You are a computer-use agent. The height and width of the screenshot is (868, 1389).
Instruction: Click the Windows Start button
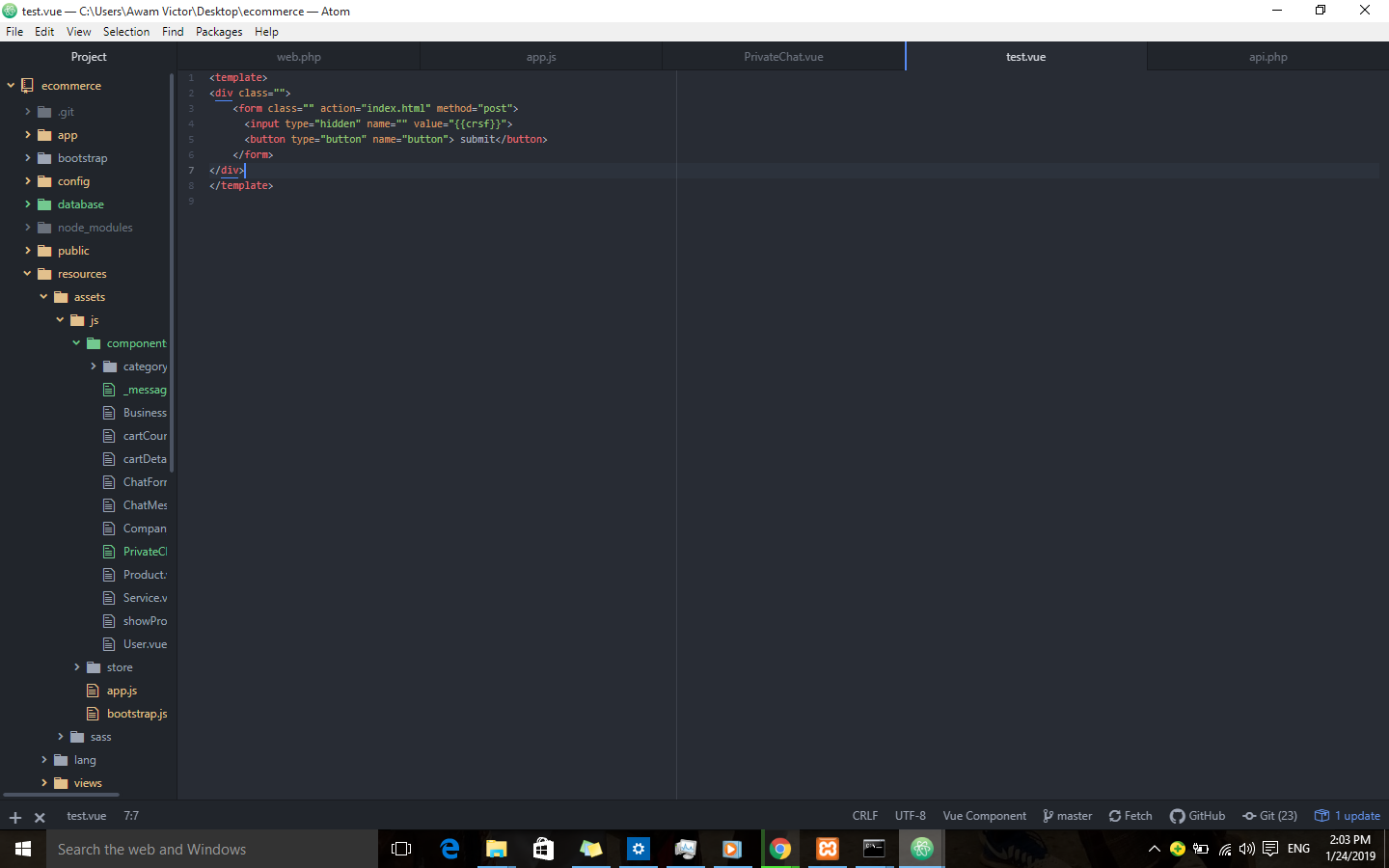(x=23, y=849)
